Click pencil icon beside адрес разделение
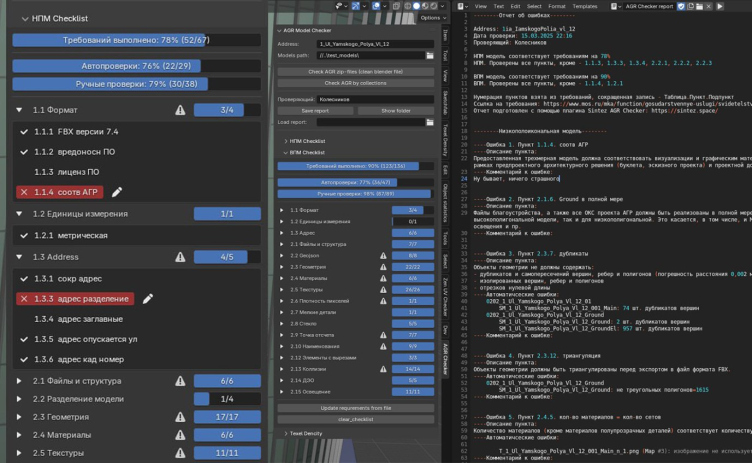 coord(148,298)
